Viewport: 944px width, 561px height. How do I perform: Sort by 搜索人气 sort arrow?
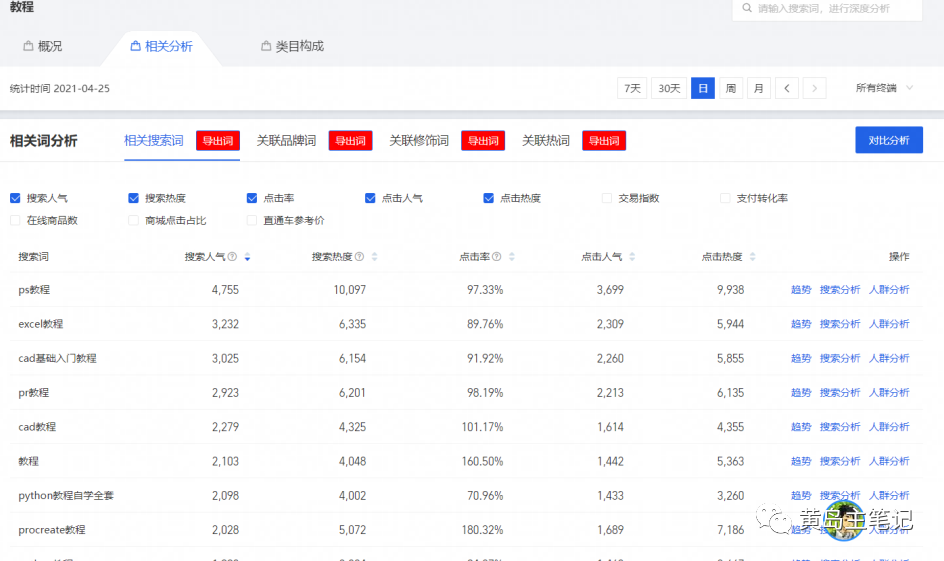pos(247,257)
